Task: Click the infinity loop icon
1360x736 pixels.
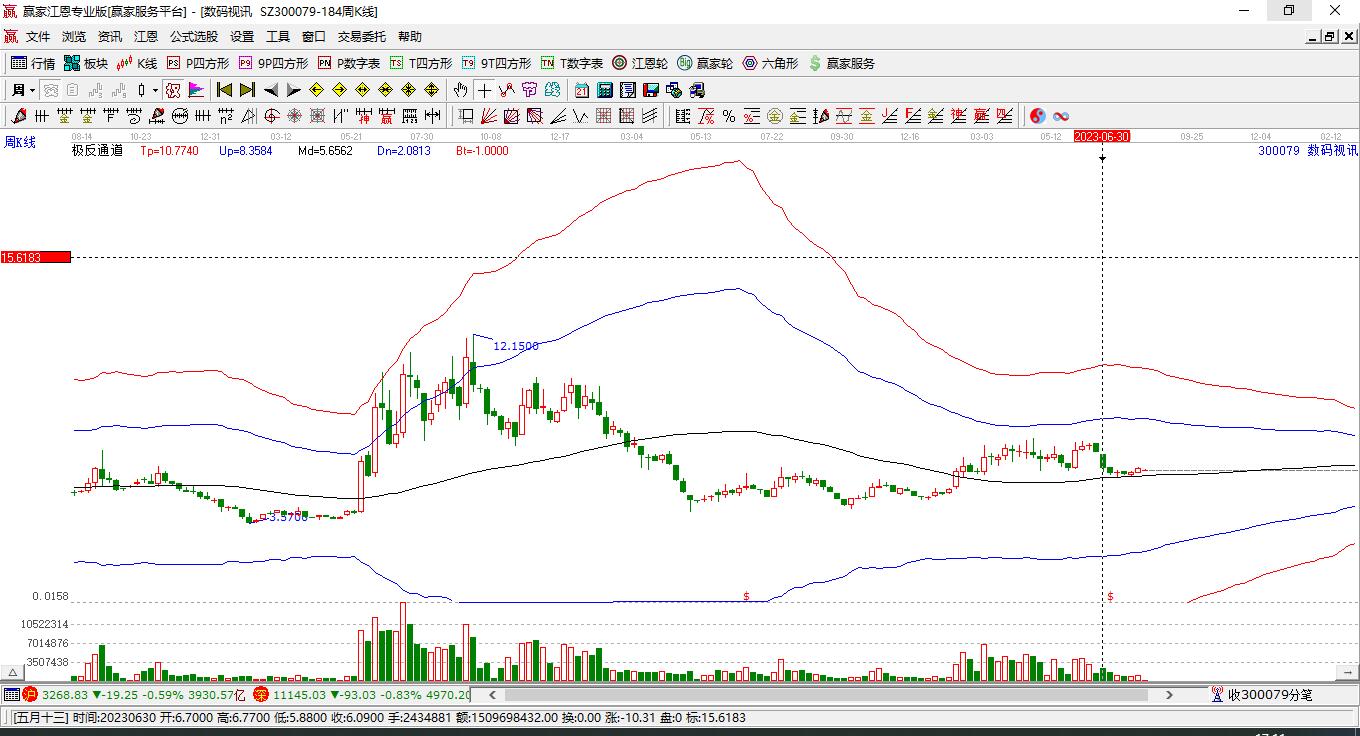Action: tap(1061, 116)
